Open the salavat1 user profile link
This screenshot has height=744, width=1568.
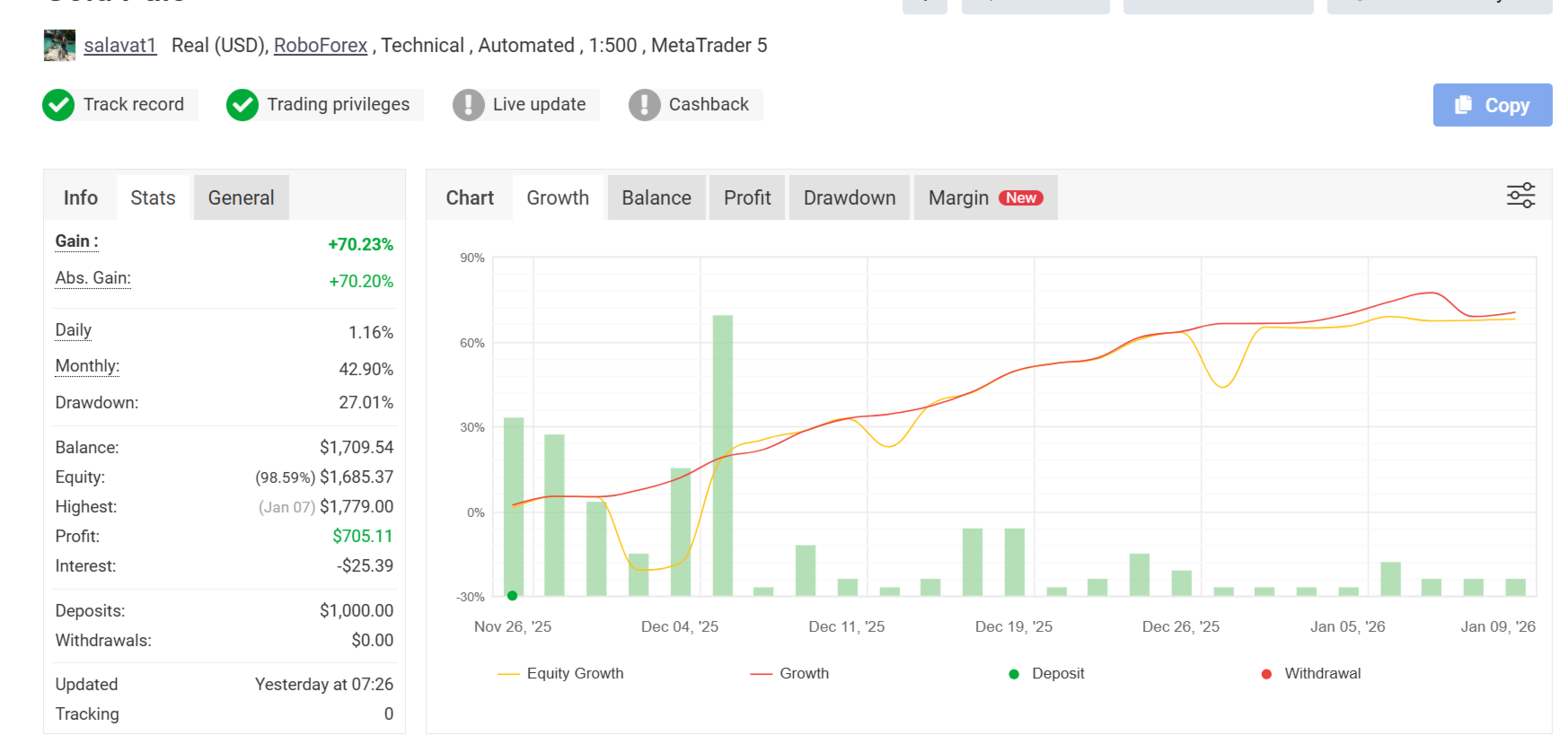click(120, 46)
